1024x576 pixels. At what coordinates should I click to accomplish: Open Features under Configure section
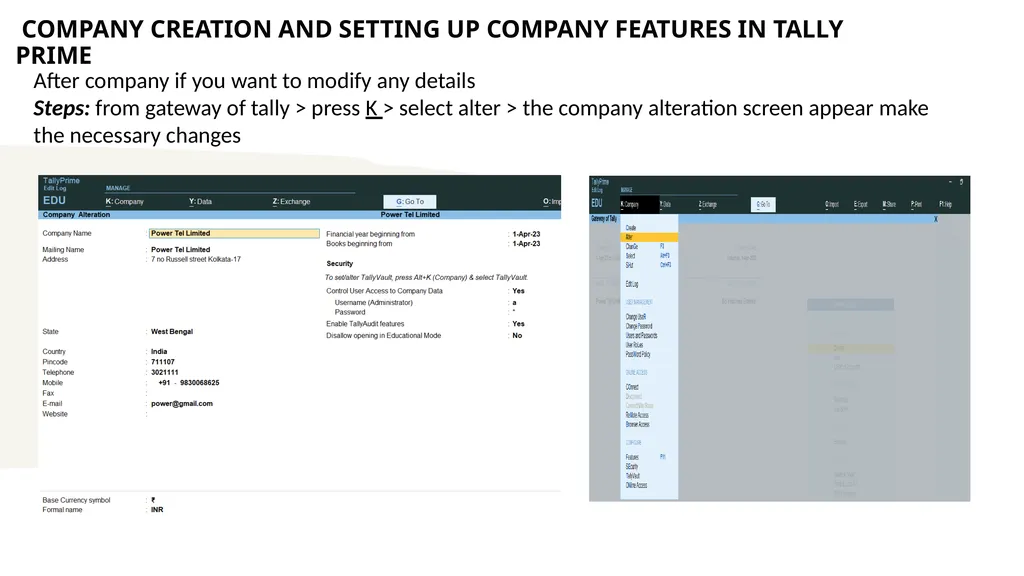coord(632,457)
